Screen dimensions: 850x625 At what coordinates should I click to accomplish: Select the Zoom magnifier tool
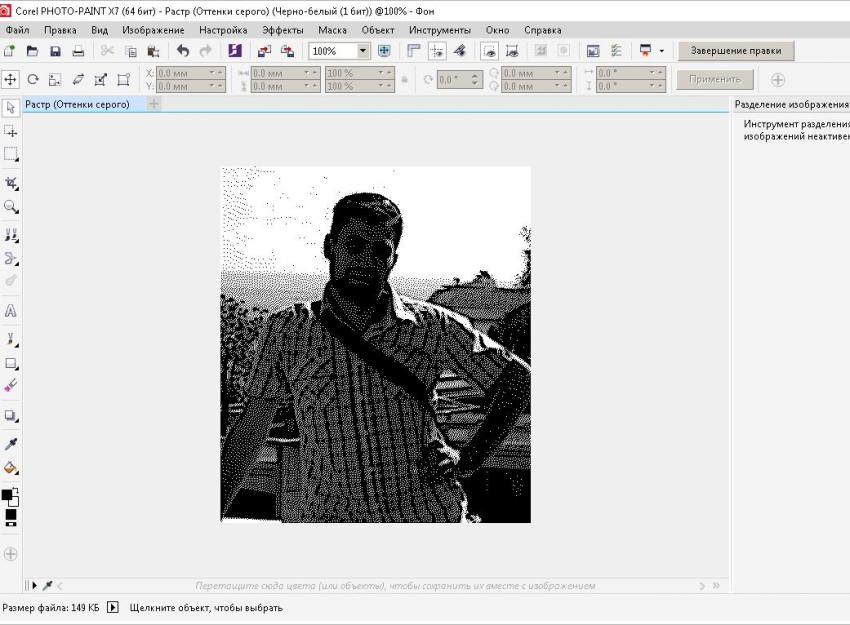click(x=11, y=207)
